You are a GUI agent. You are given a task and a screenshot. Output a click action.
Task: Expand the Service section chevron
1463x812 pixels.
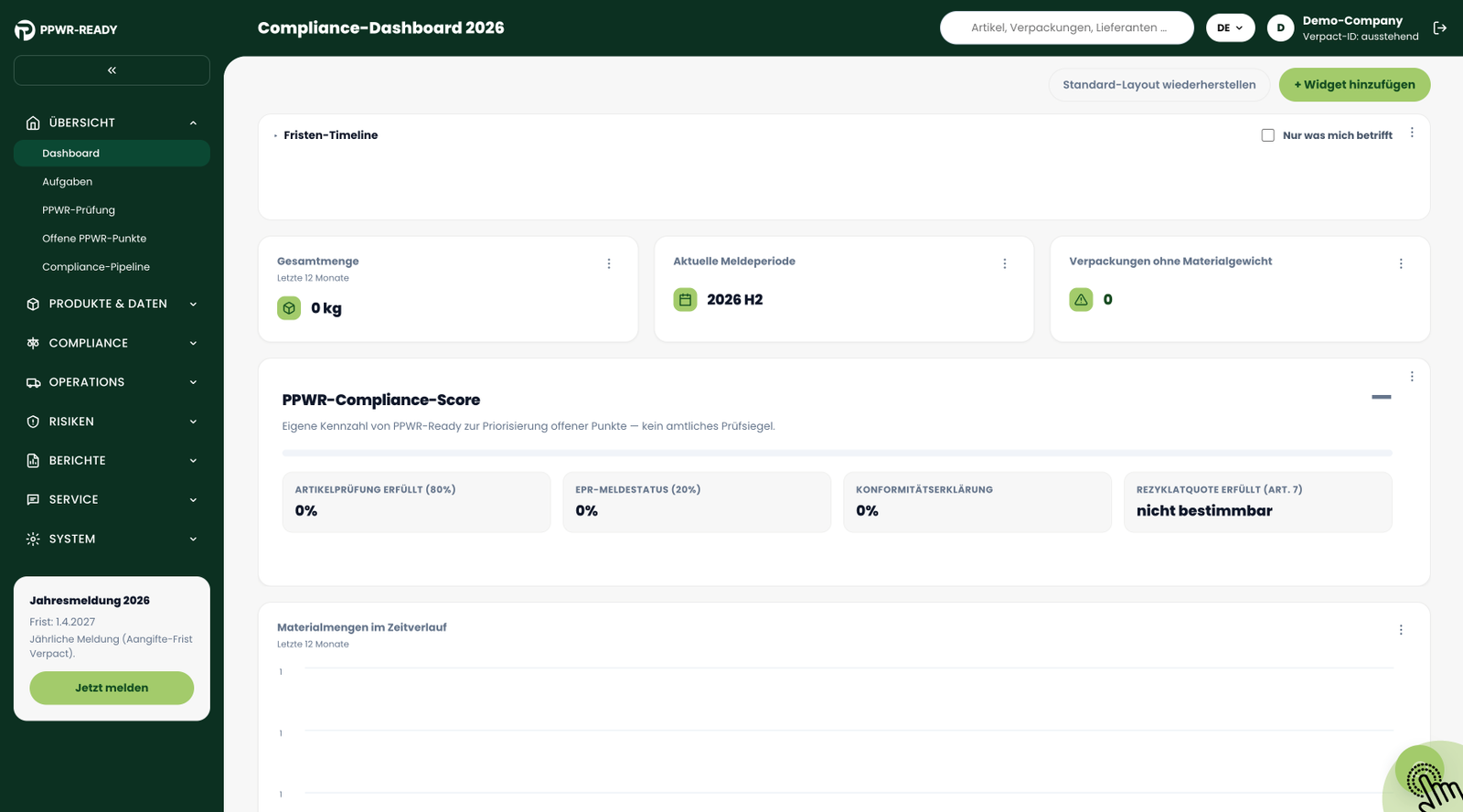193,499
